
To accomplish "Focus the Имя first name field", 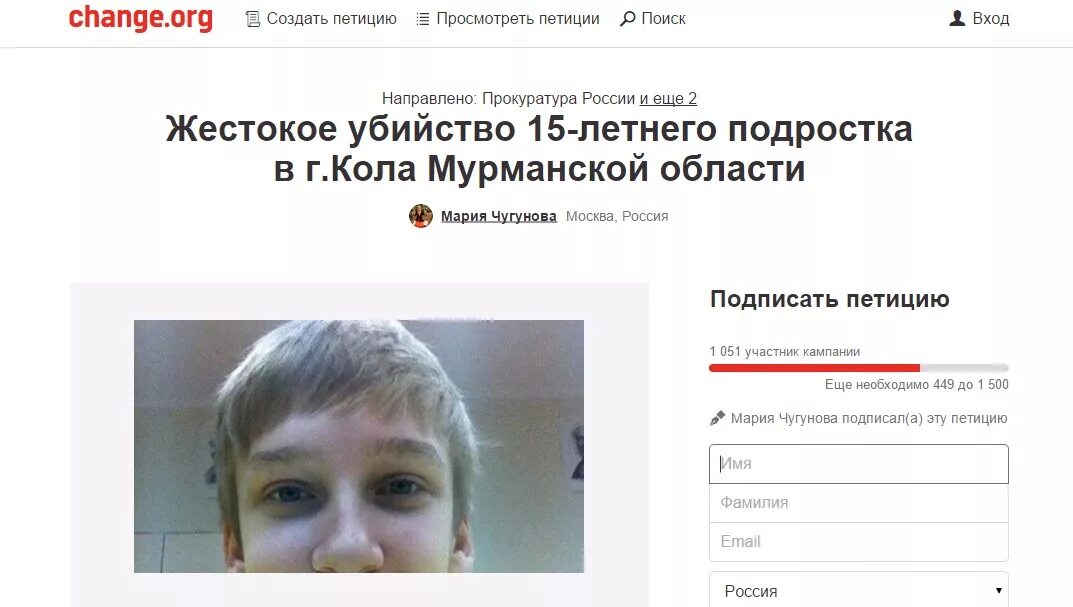I will click(x=859, y=464).
